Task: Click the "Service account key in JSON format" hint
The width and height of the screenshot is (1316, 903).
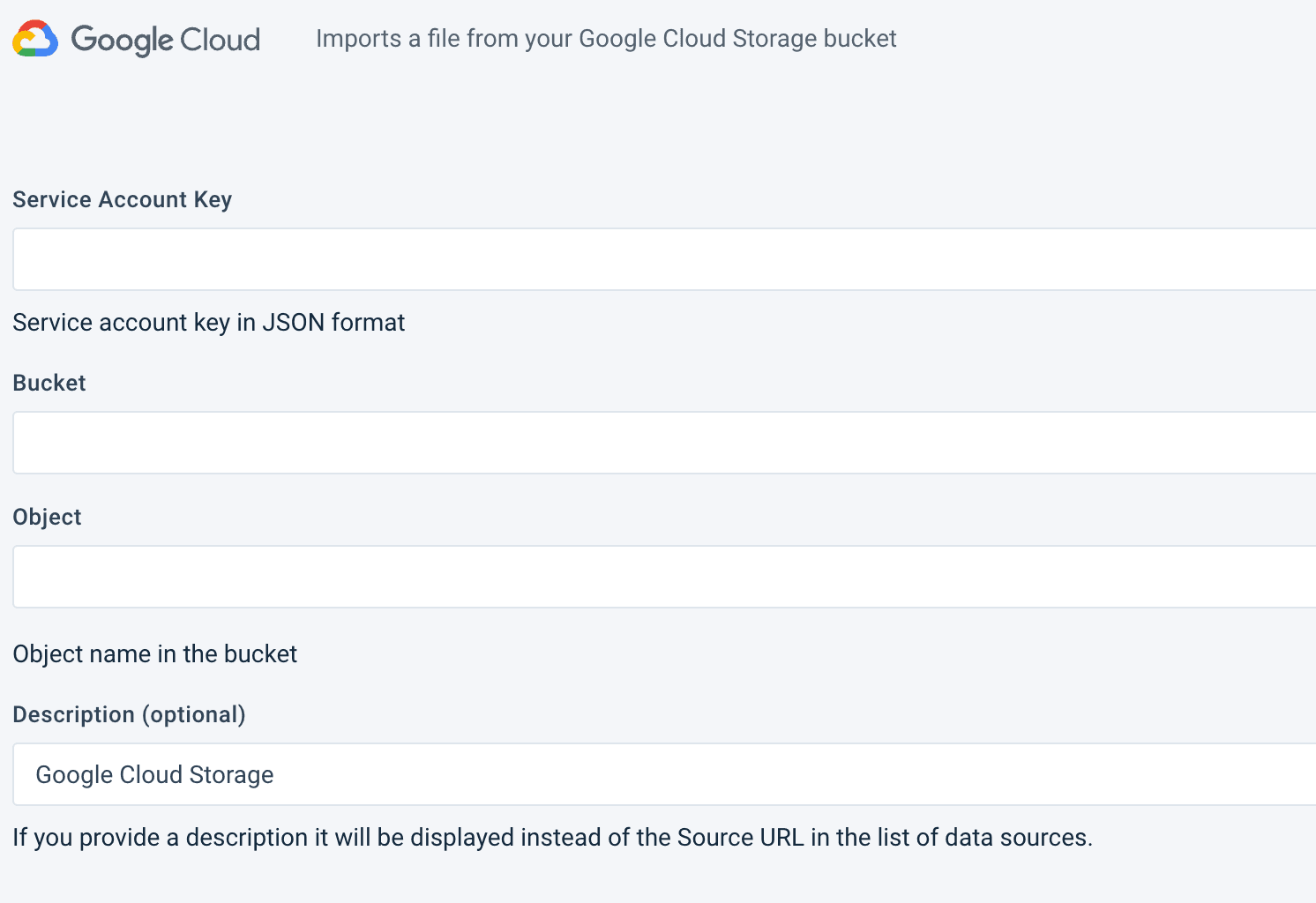Action: [208, 323]
